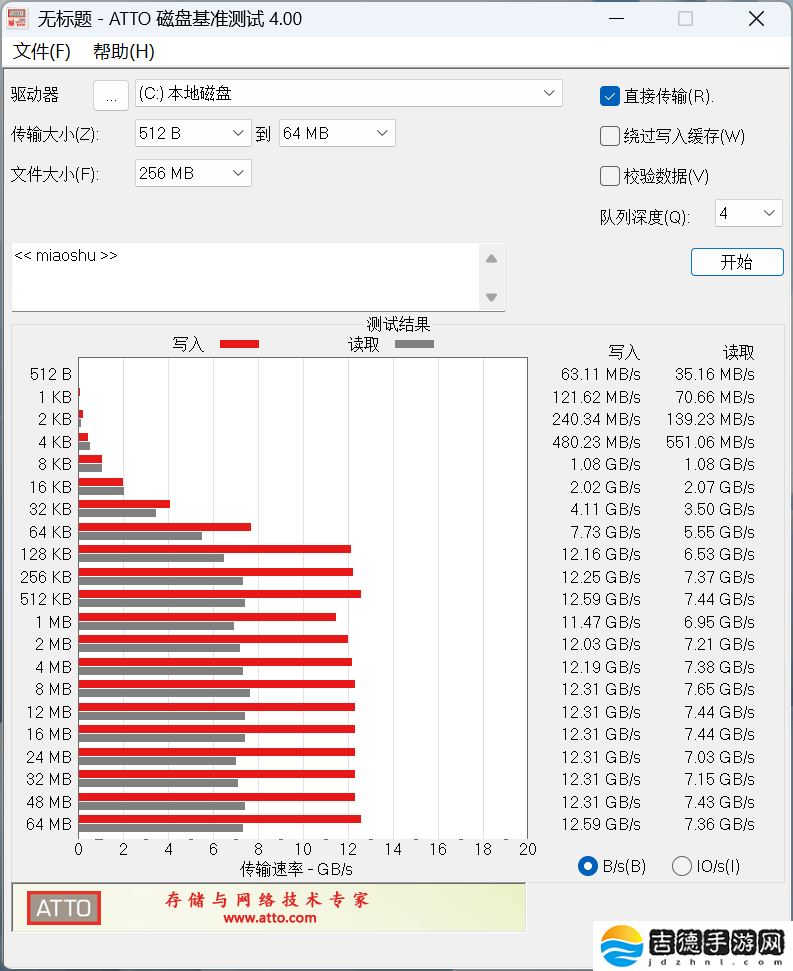
Task: Click the 48 MB row label in chart
Action: 49,802
